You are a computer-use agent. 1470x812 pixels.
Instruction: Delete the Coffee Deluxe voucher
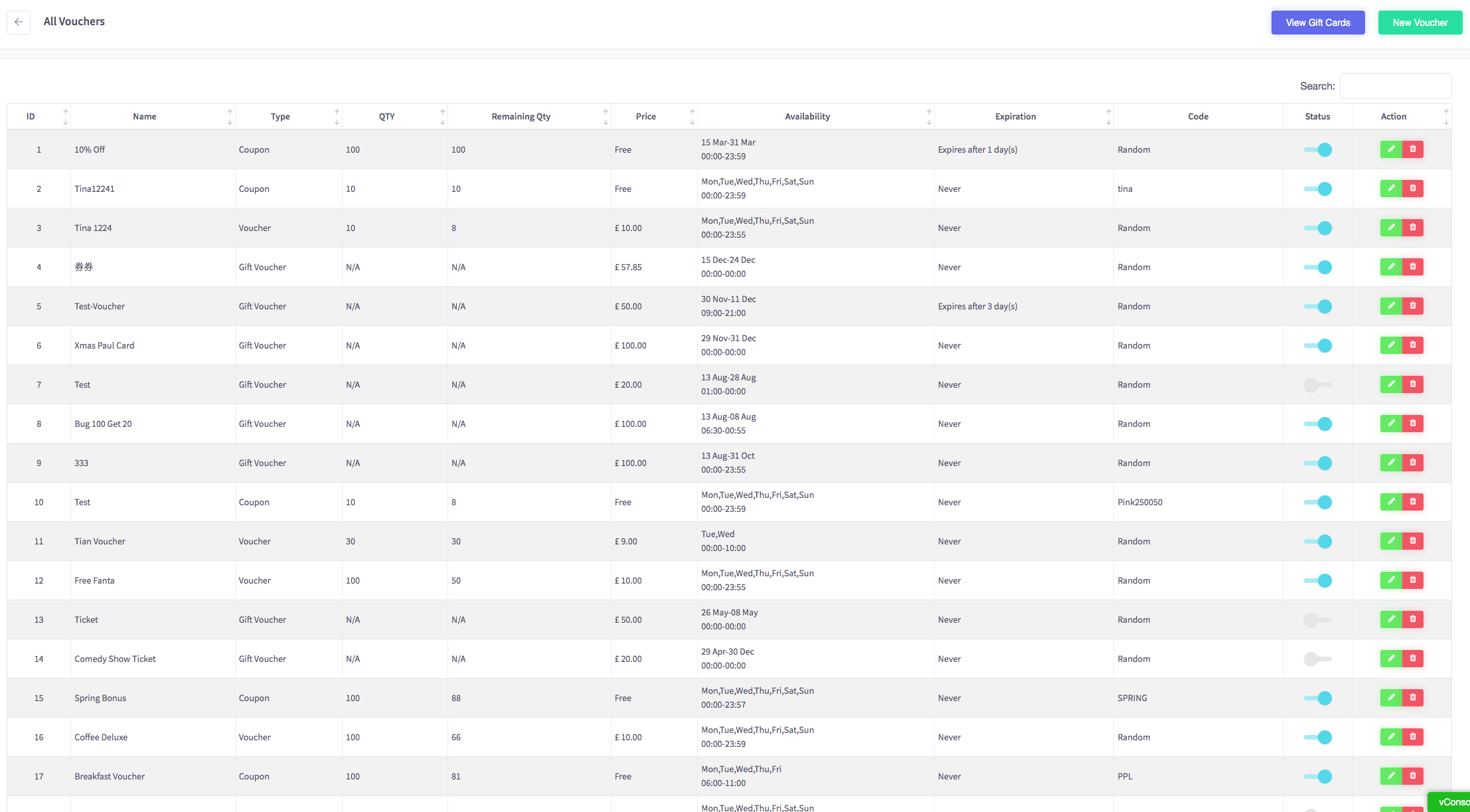click(1413, 737)
